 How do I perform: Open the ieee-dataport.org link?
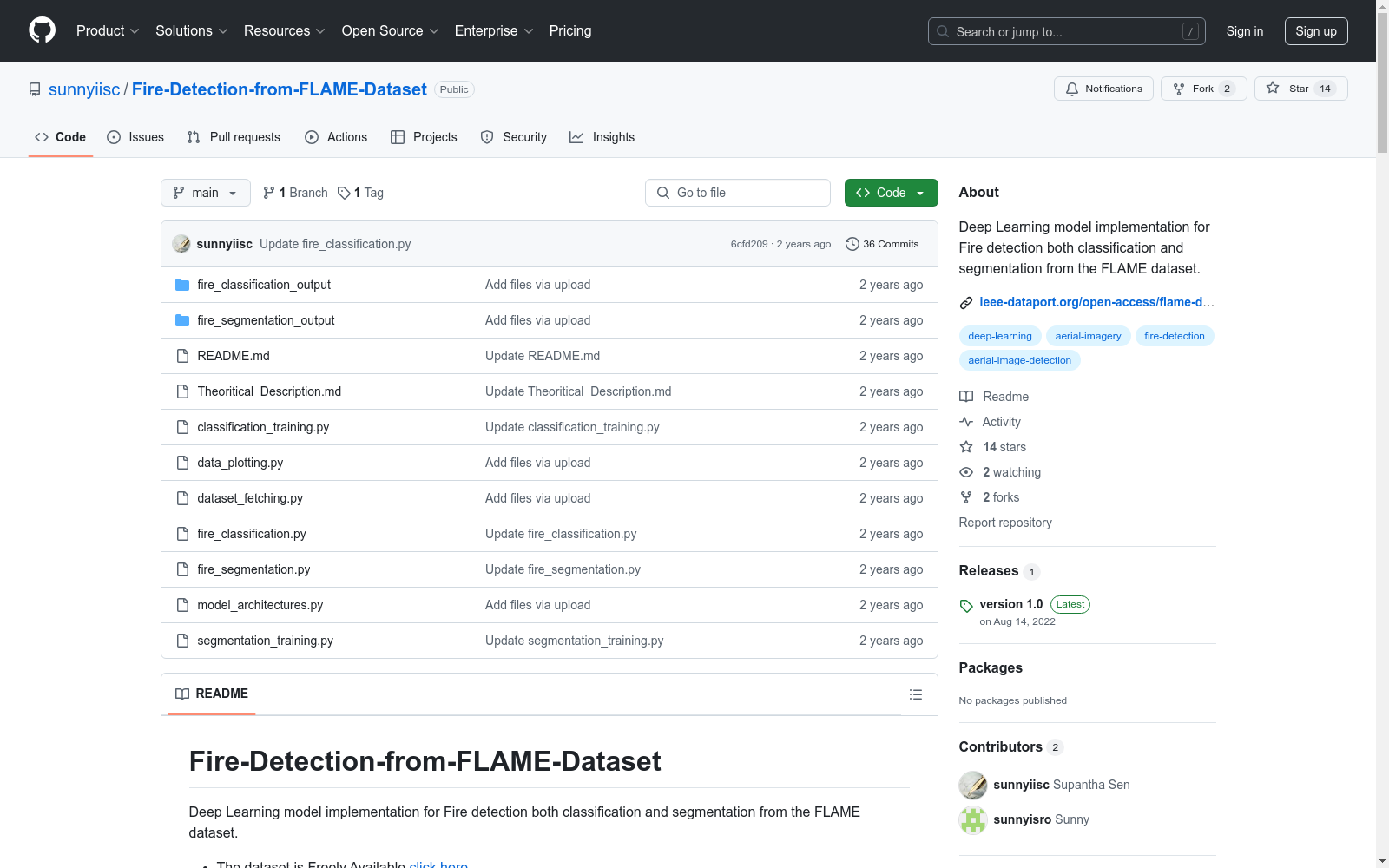(1096, 302)
